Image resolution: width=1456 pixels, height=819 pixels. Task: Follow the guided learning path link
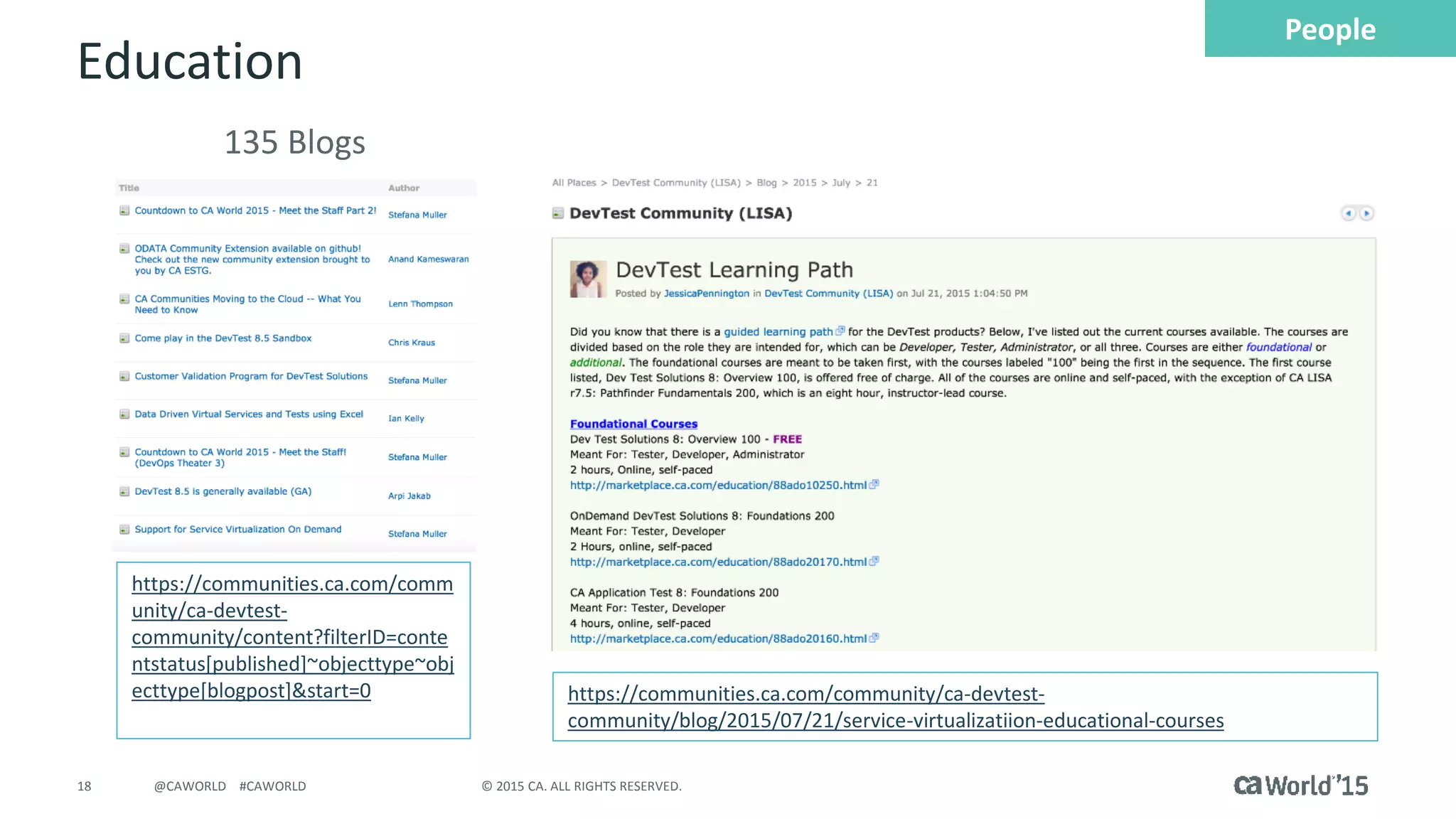pyautogui.click(x=778, y=332)
